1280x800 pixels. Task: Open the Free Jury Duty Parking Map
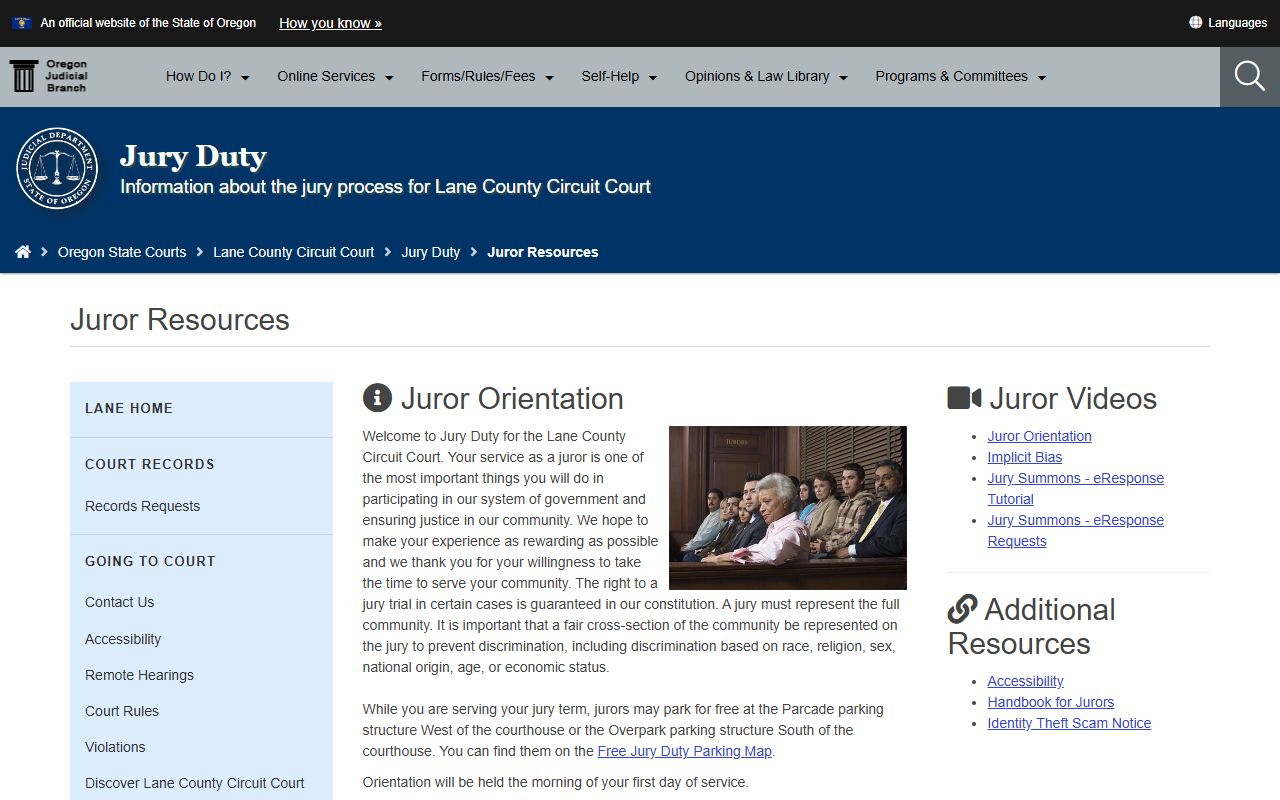point(685,751)
